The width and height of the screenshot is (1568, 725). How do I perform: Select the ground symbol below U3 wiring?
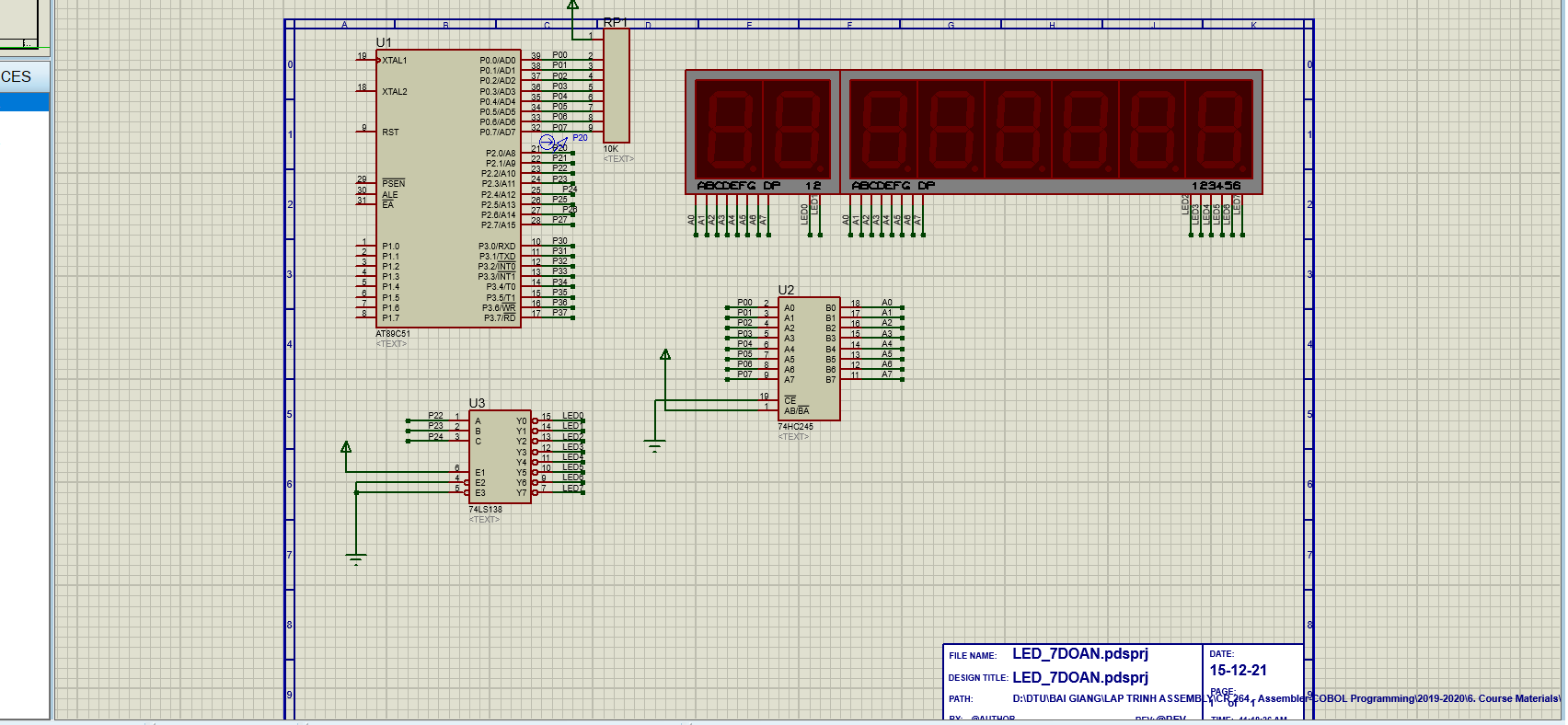point(356,558)
